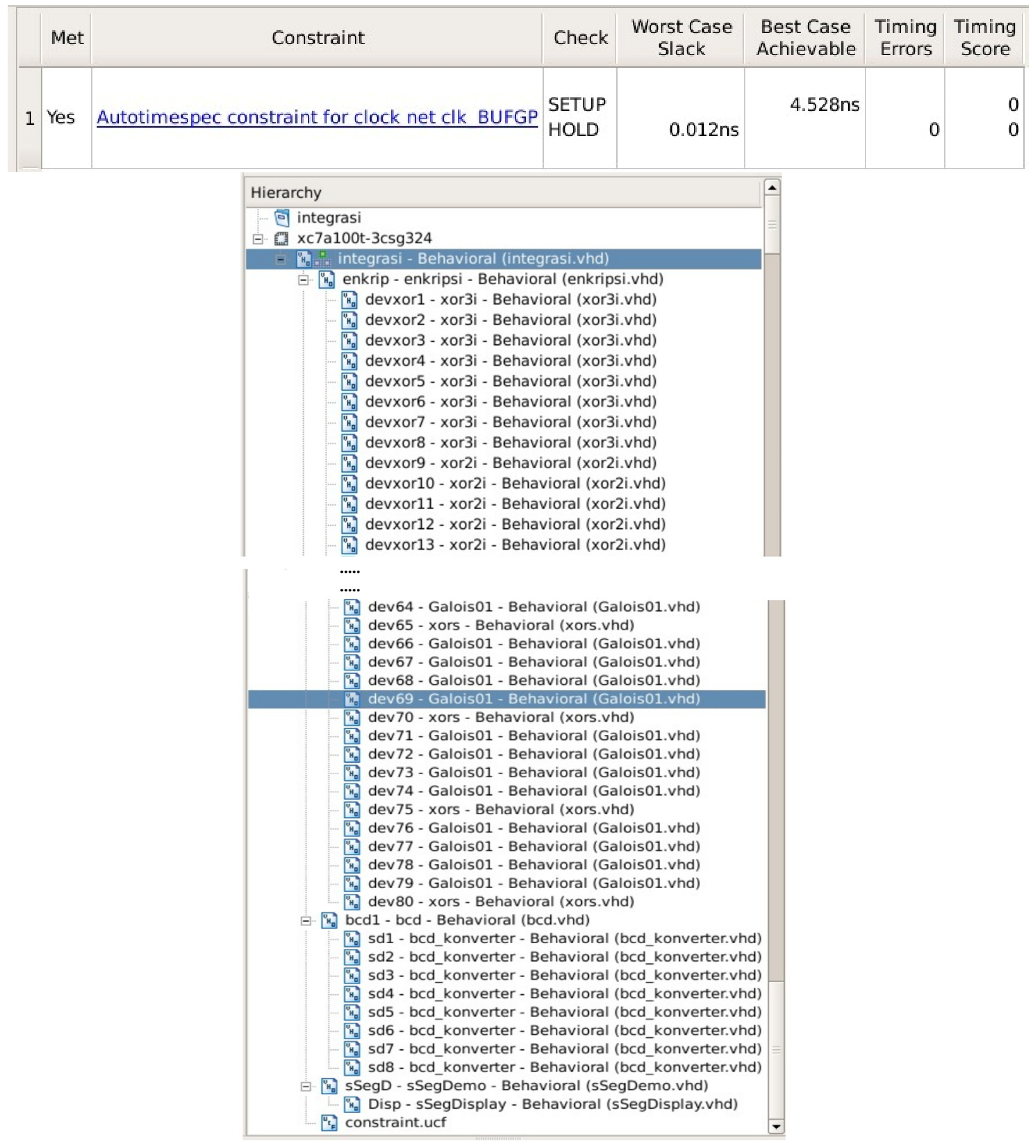Viewport: 1036px width, 1148px height.
Task: Select sd6 - bcd_konverter in hierarchy
Action: pyautogui.click(x=565, y=1031)
